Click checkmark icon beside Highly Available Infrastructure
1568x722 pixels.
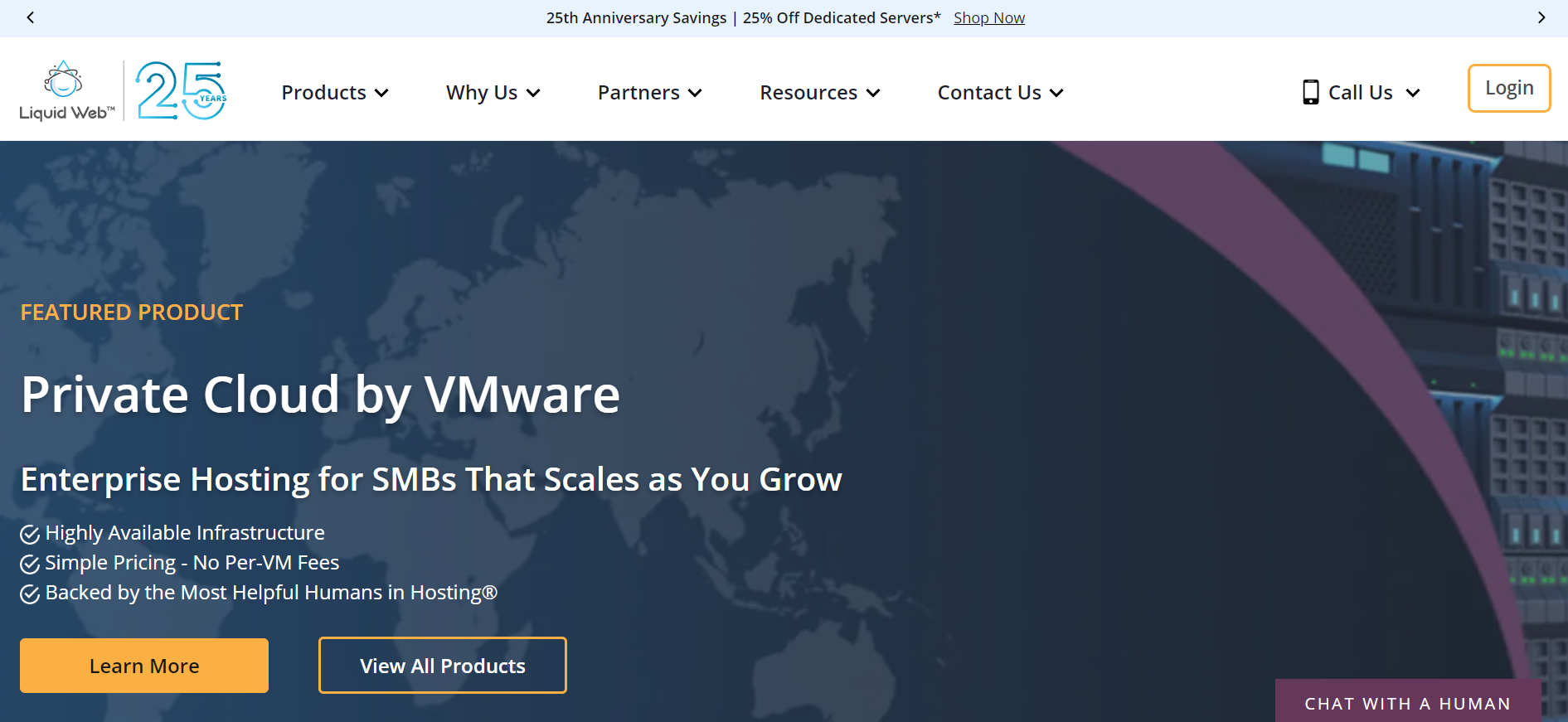coord(30,534)
